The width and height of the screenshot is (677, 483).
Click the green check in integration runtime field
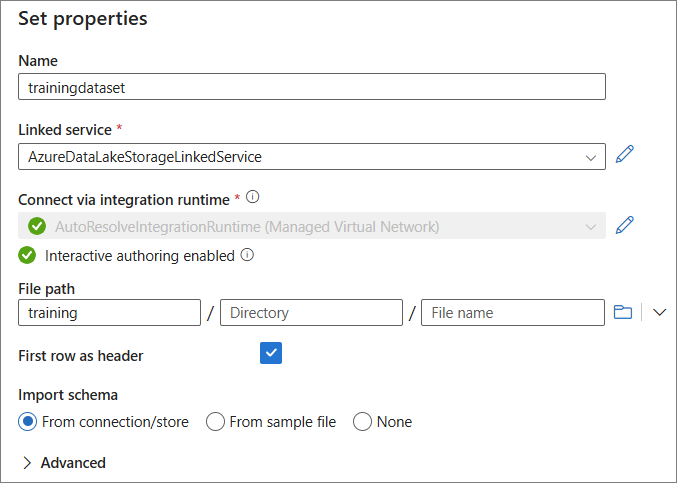(37, 226)
